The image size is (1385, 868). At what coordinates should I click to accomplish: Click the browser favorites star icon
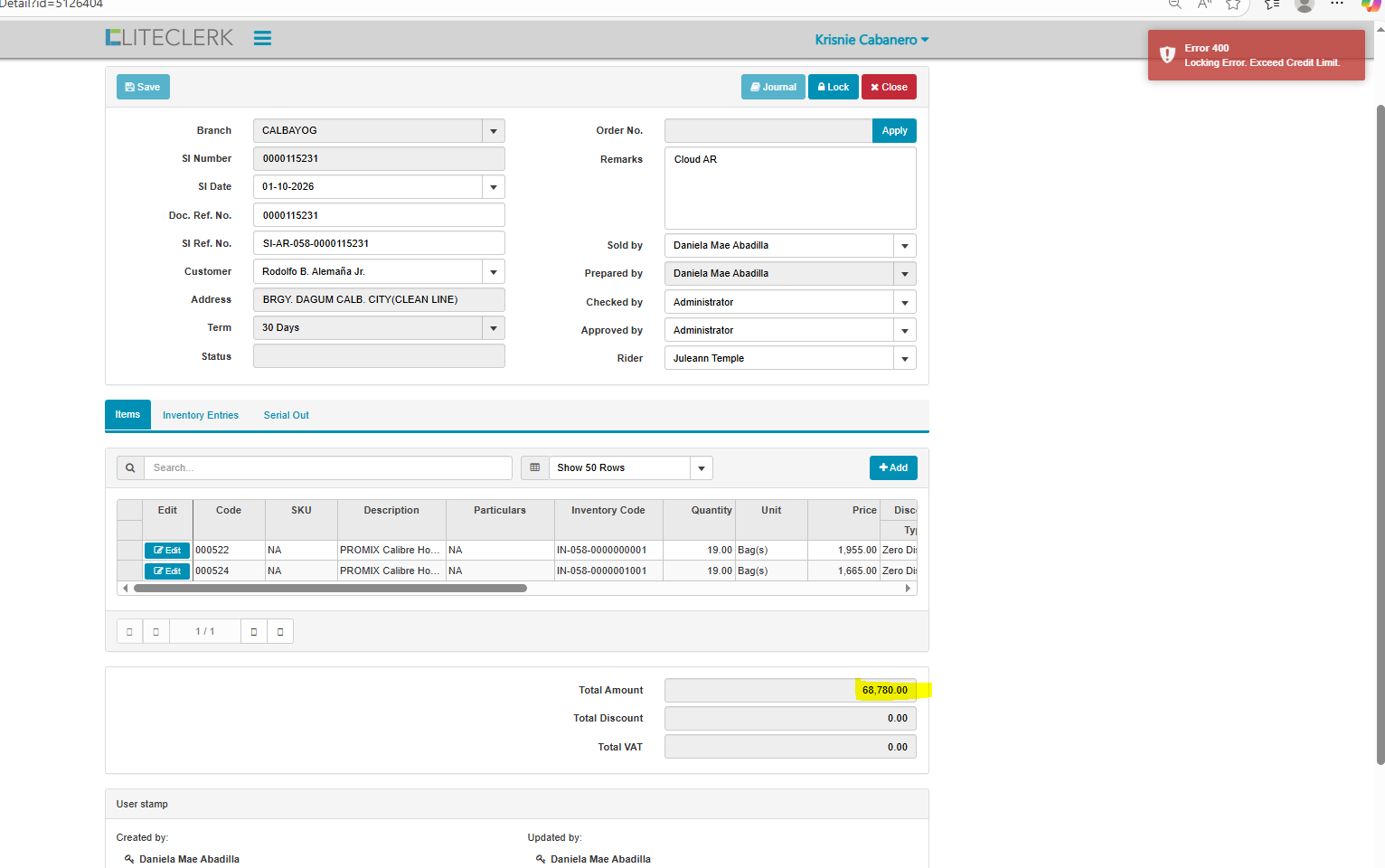pyautogui.click(x=1233, y=5)
